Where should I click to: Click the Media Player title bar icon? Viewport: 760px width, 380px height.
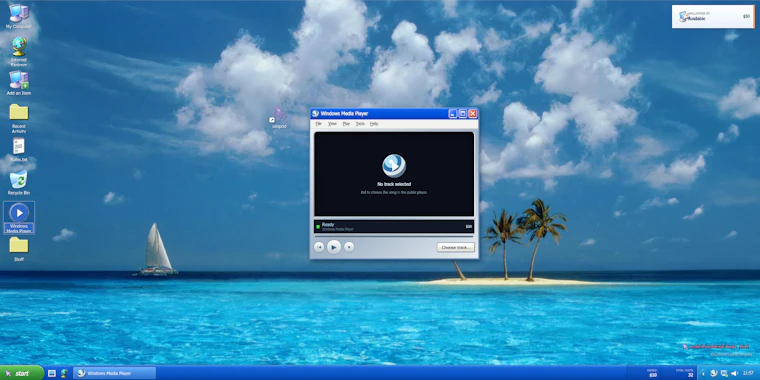(316, 113)
